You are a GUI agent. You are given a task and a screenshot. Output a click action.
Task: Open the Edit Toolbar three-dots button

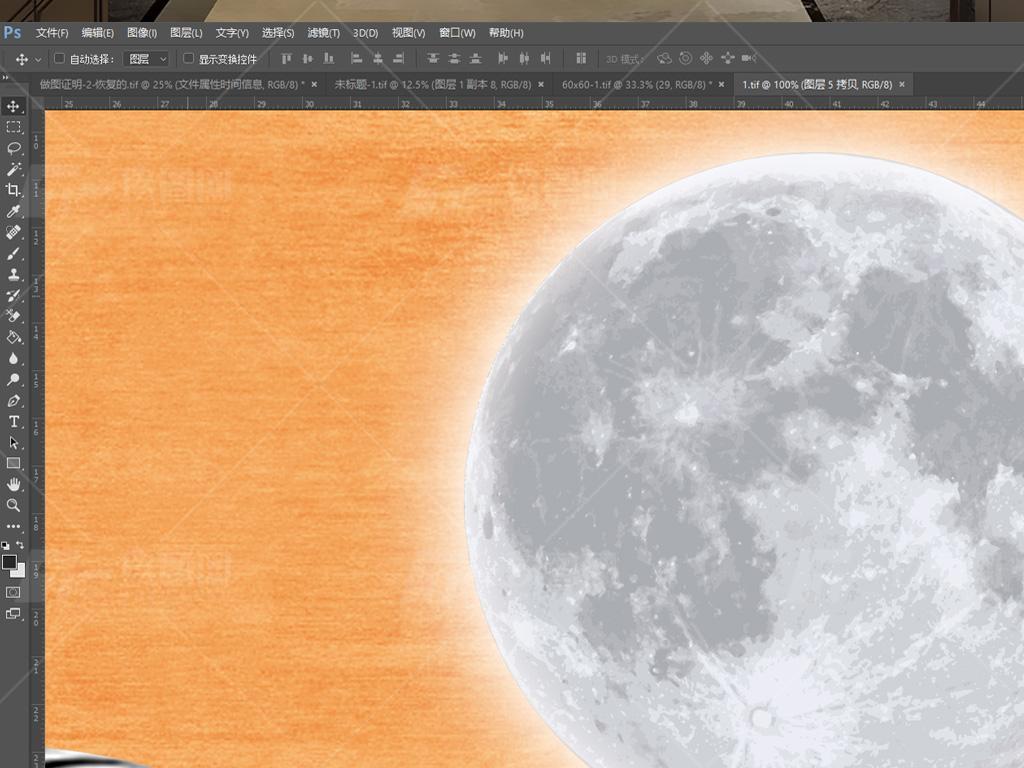[13, 526]
